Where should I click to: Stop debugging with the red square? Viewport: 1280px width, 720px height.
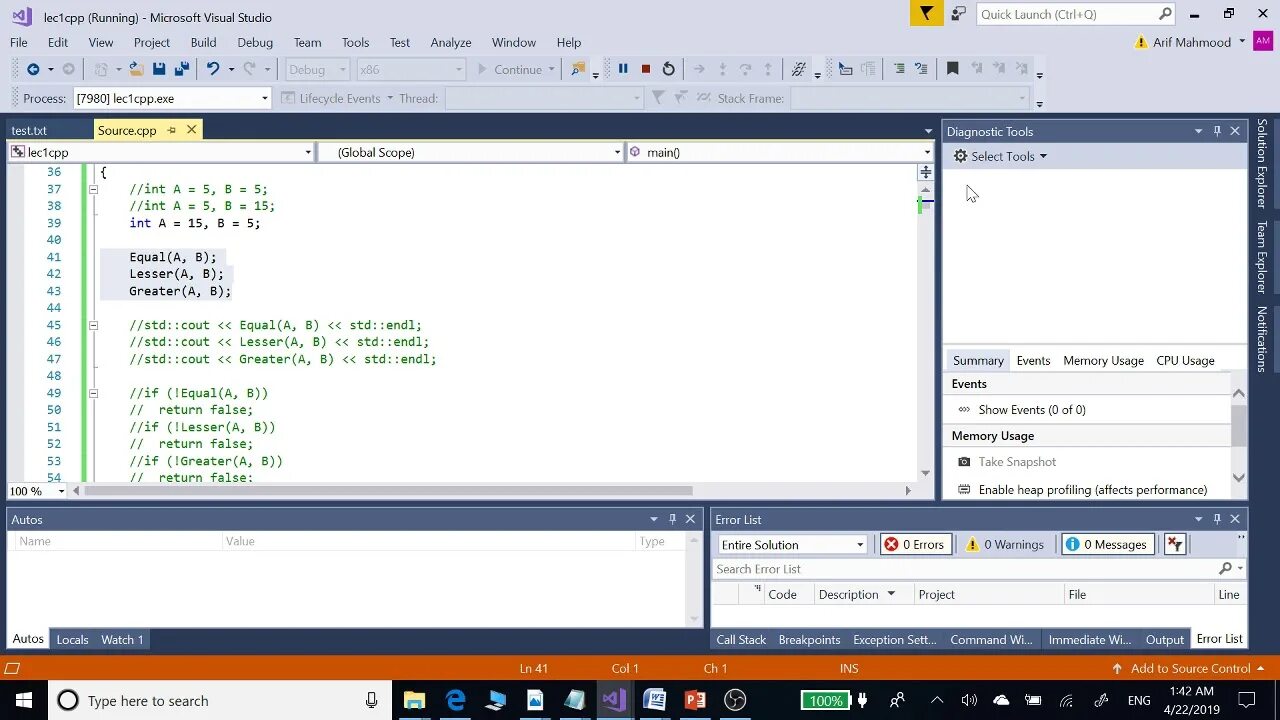tap(646, 69)
